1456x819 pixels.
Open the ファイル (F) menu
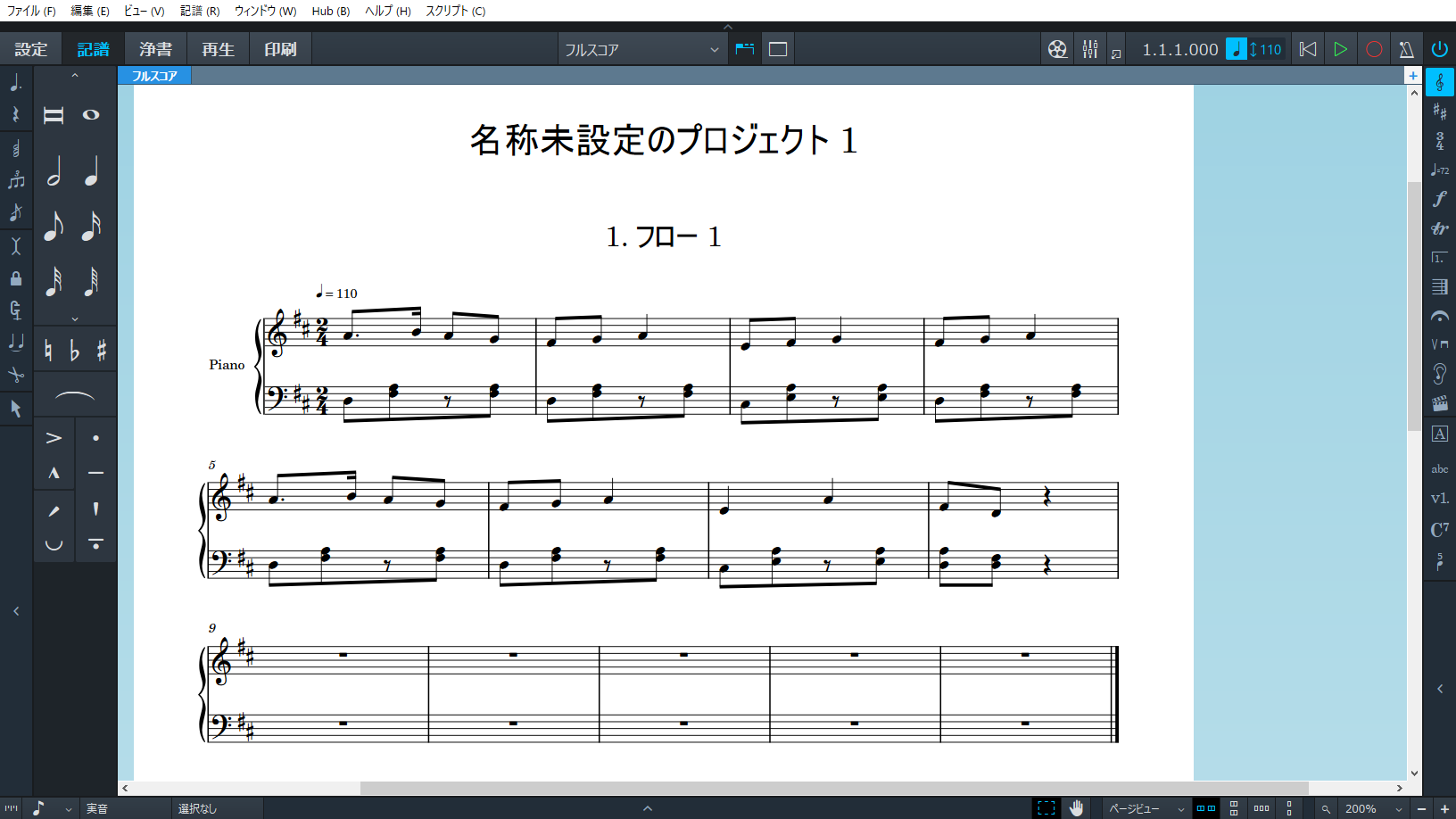tap(31, 11)
